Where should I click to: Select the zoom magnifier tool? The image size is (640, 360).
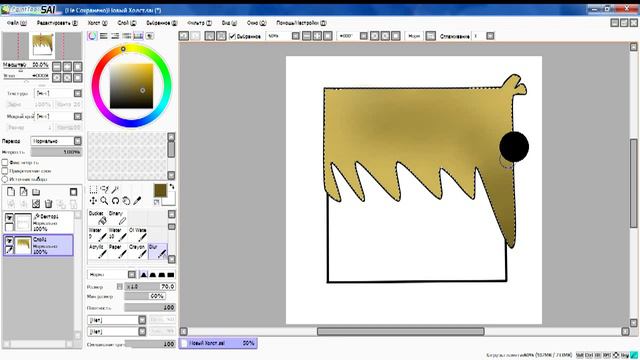click(104, 200)
